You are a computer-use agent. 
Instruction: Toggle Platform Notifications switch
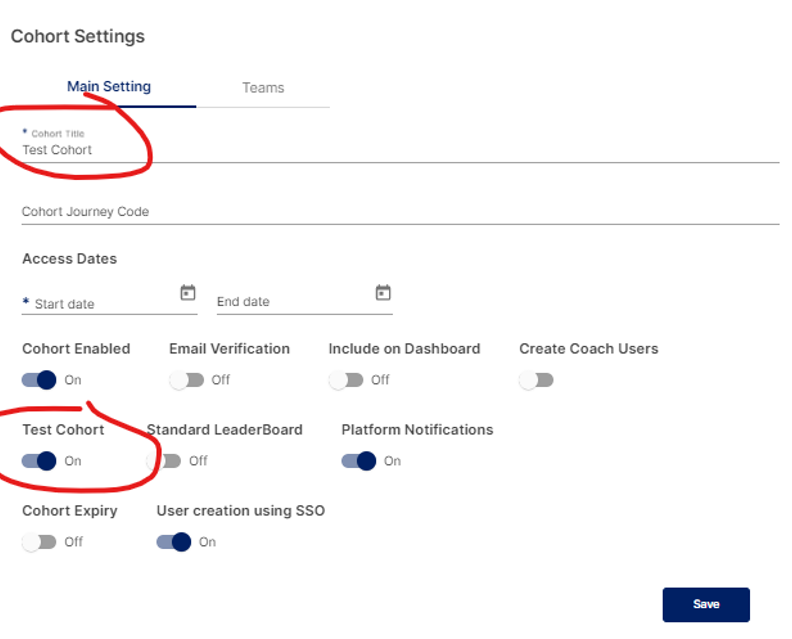[359, 461]
